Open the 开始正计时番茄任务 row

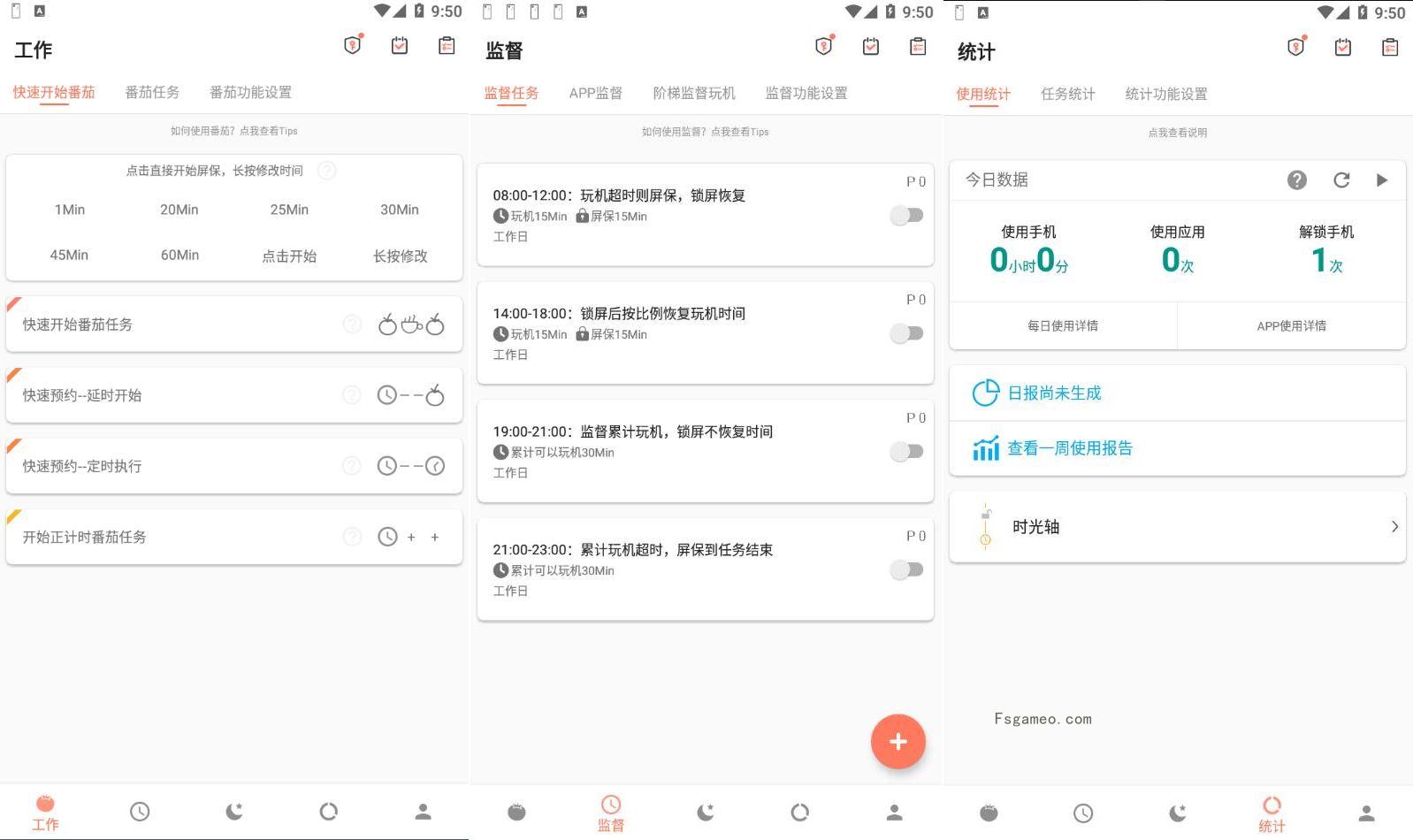[234, 537]
